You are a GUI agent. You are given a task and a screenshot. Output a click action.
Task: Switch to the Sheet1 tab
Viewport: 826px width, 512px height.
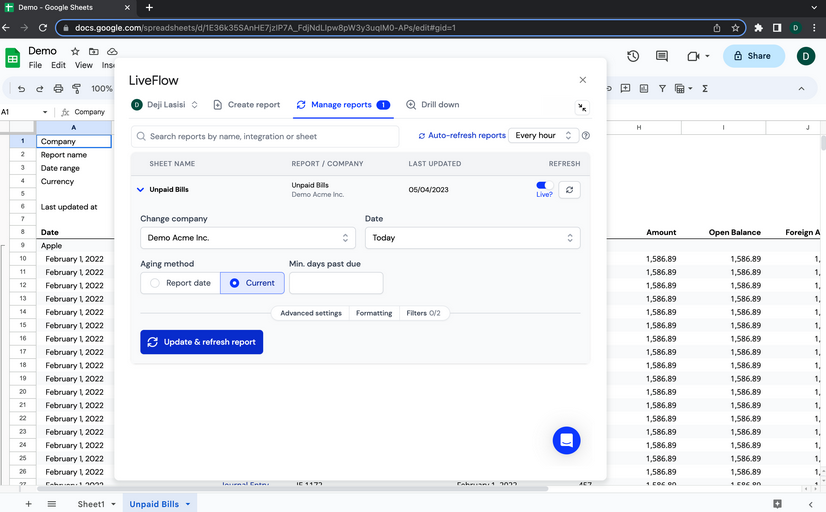pos(91,504)
